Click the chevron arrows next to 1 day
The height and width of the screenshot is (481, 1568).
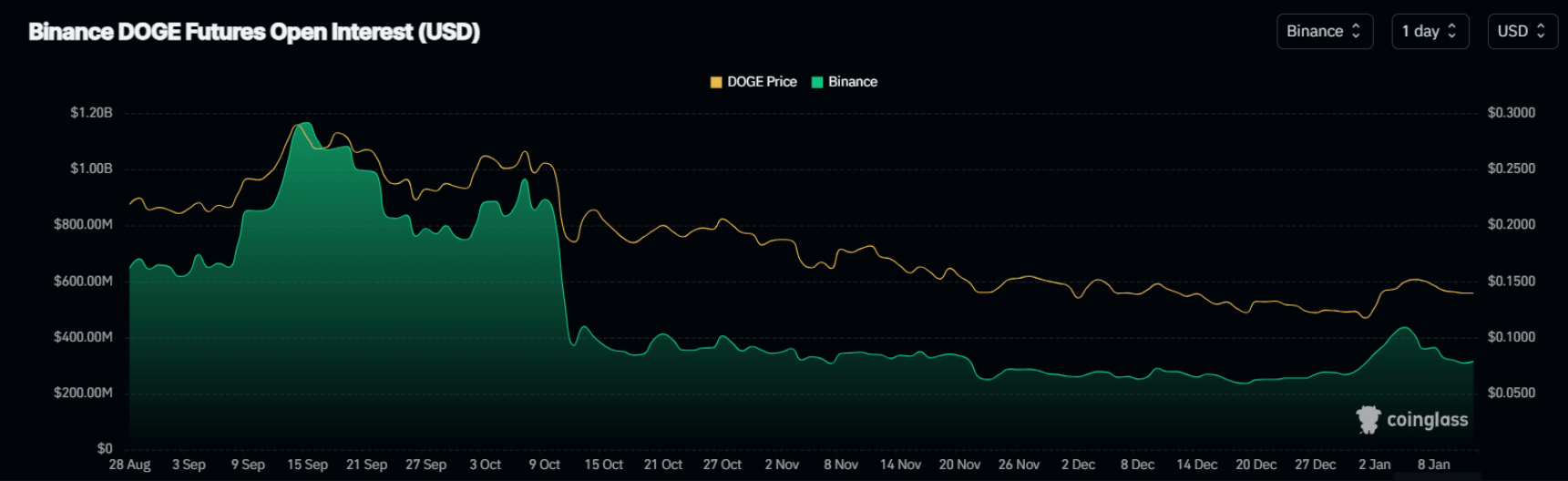click(1451, 31)
